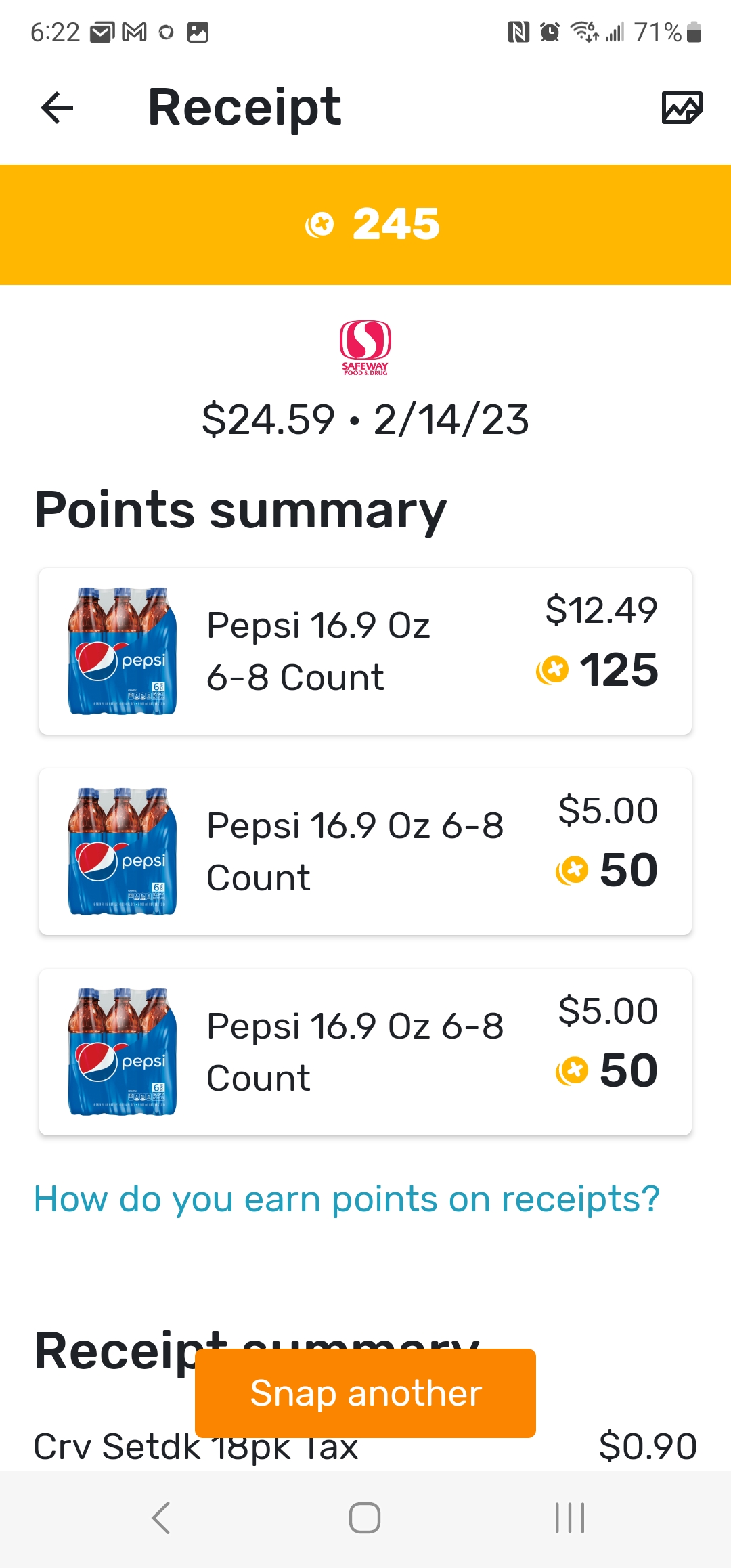Open the $12.49 Pepsi item card

tap(365, 651)
